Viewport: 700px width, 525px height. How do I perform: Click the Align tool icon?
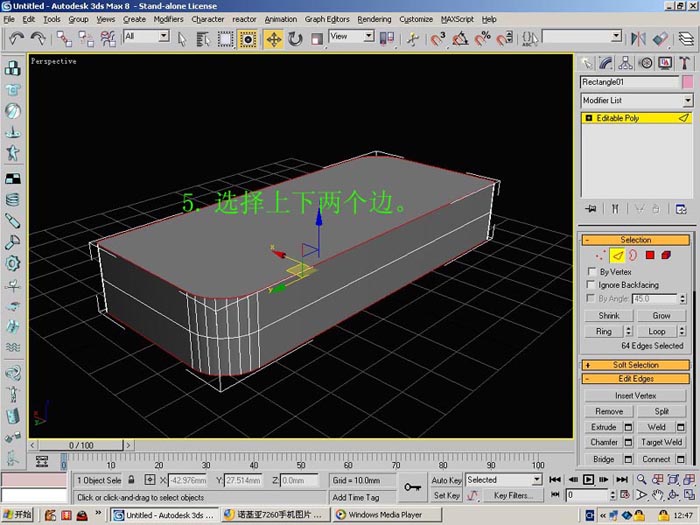[x=660, y=39]
